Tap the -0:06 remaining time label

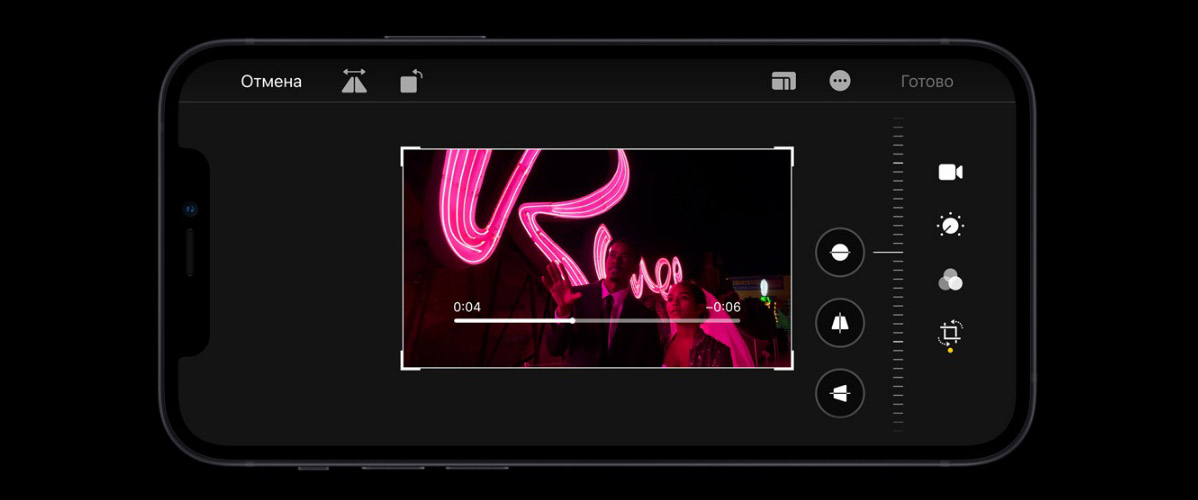click(723, 307)
